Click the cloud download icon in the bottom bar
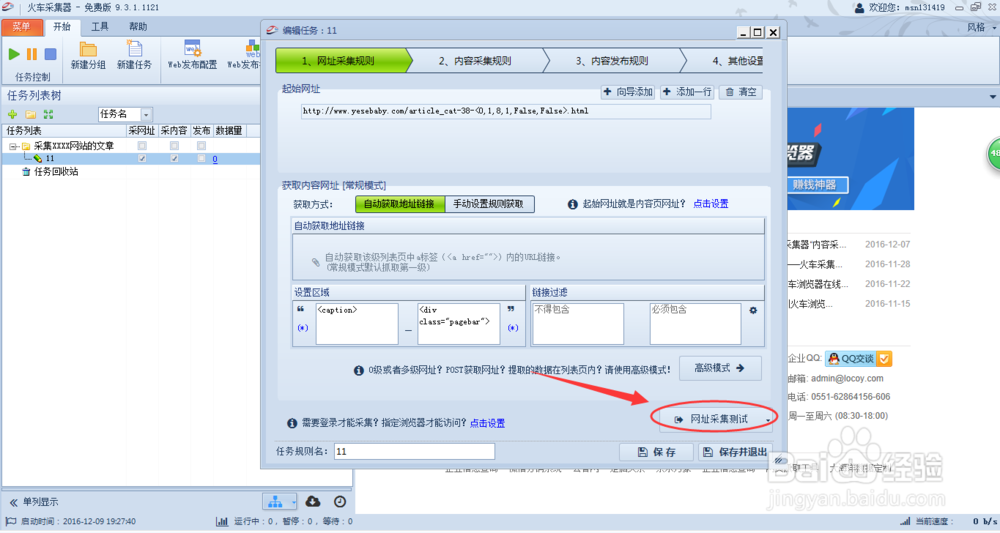This screenshot has width=1000, height=533. coord(312,502)
